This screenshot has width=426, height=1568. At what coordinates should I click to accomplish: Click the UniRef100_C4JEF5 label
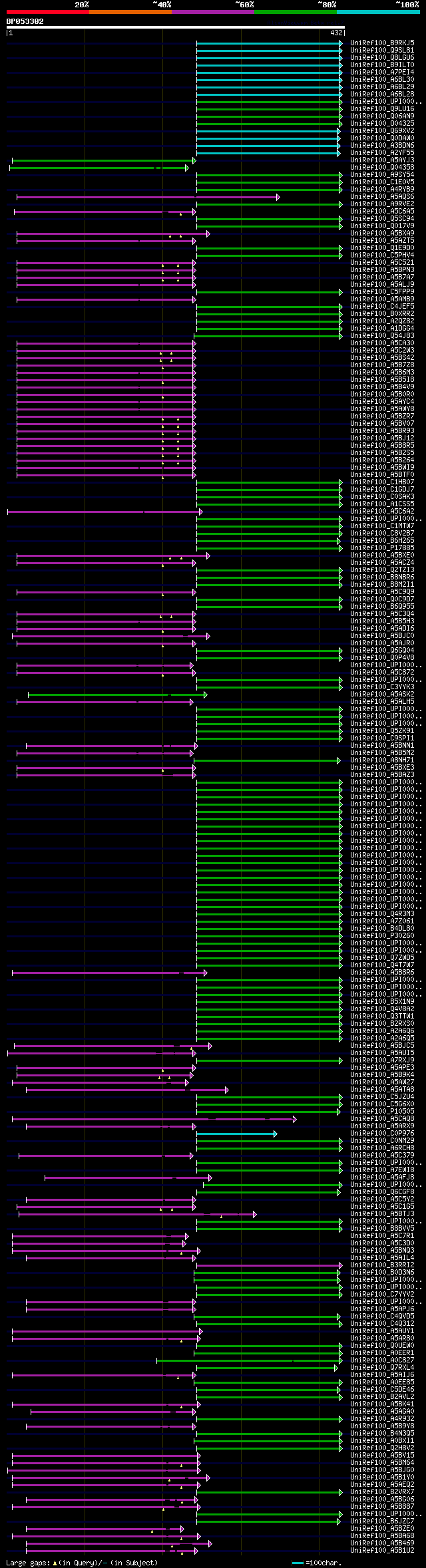382,307
